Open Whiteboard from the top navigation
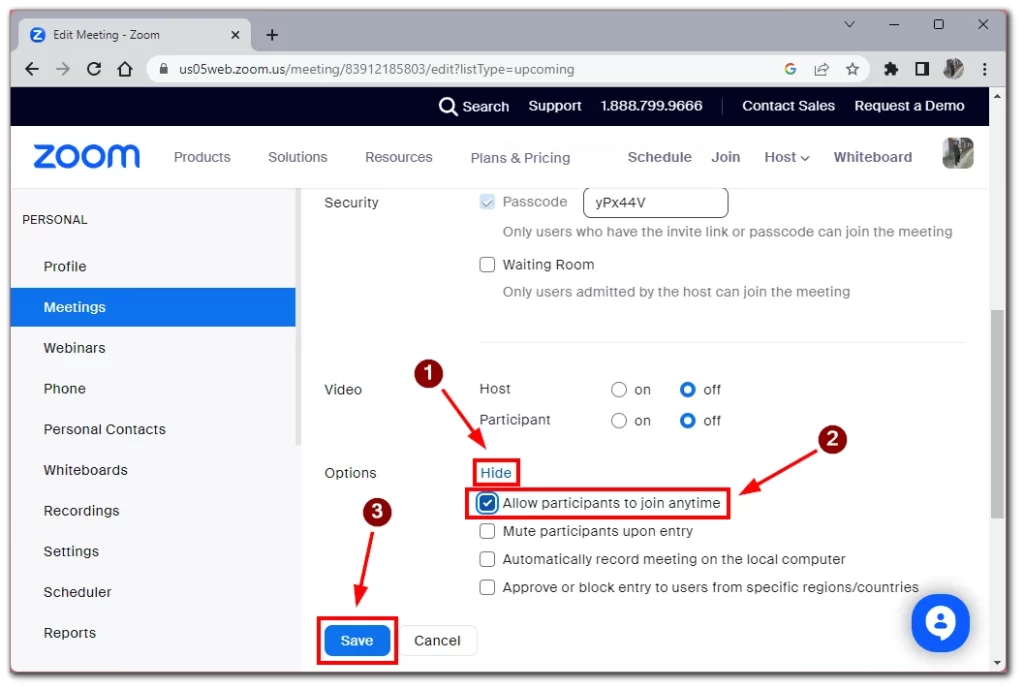 point(873,157)
